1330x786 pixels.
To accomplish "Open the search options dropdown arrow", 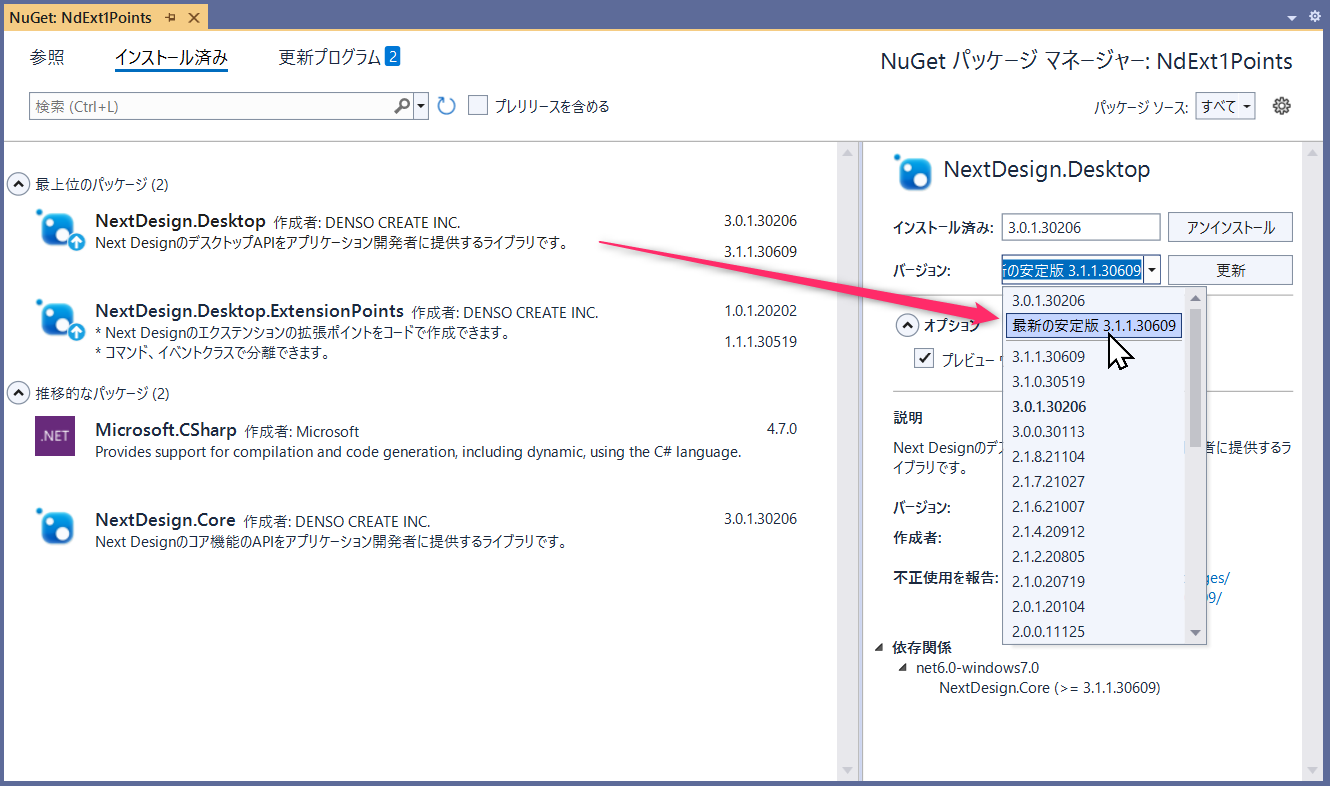I will click(x=421, y=106).
